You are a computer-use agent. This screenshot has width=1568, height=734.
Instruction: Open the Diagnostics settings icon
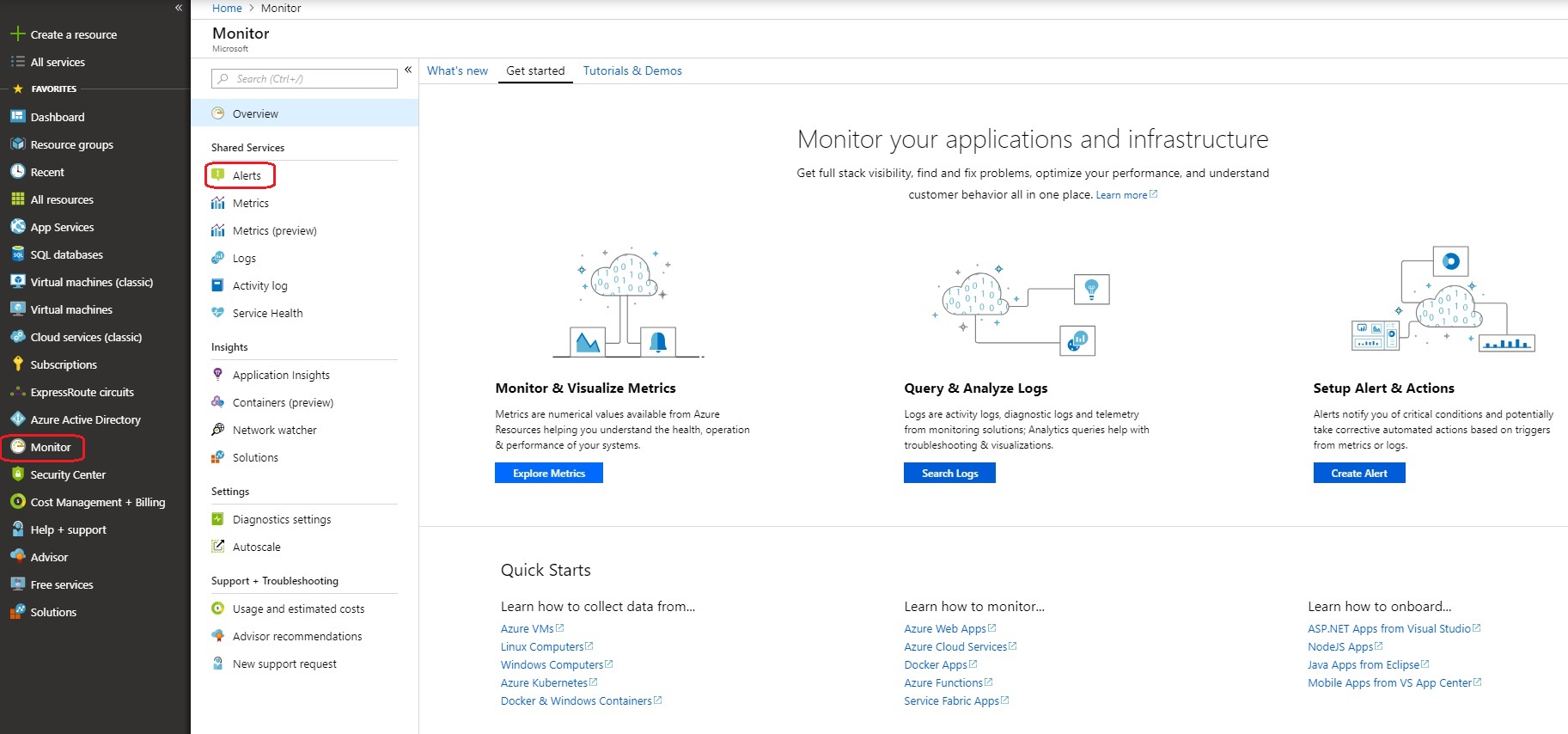coord(218,518)
